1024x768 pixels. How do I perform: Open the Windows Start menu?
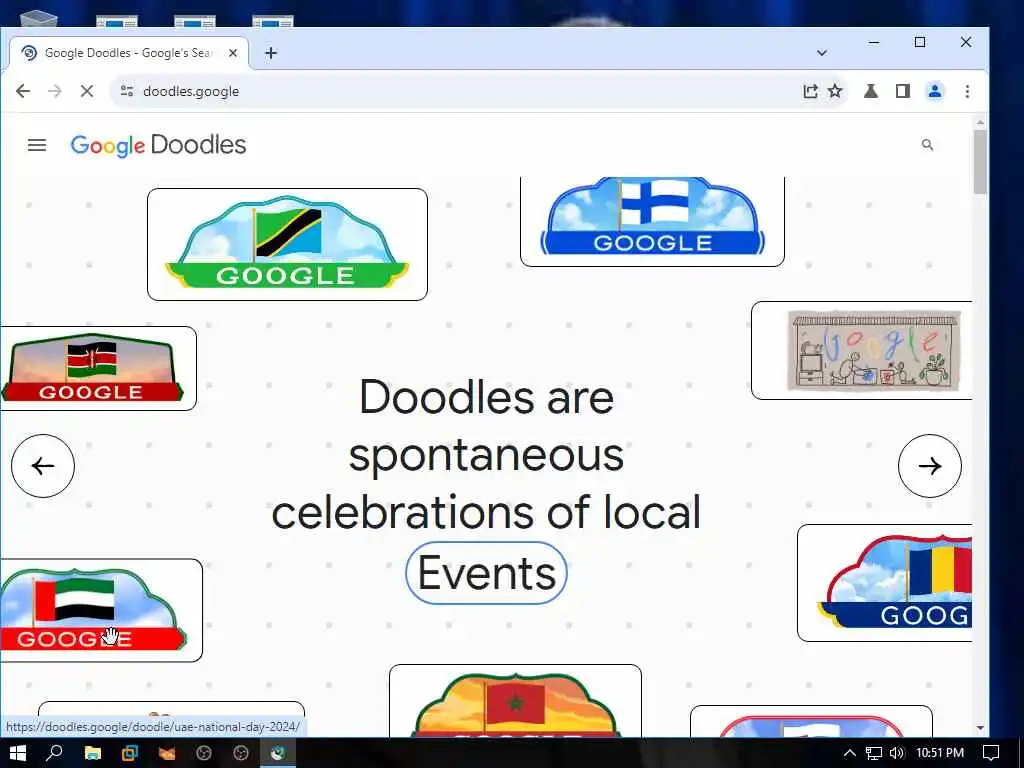[18, 753]
